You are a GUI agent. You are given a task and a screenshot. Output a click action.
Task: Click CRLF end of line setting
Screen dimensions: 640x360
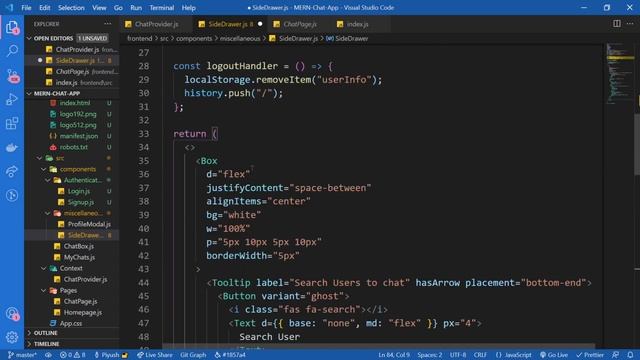tap(480, 355)
